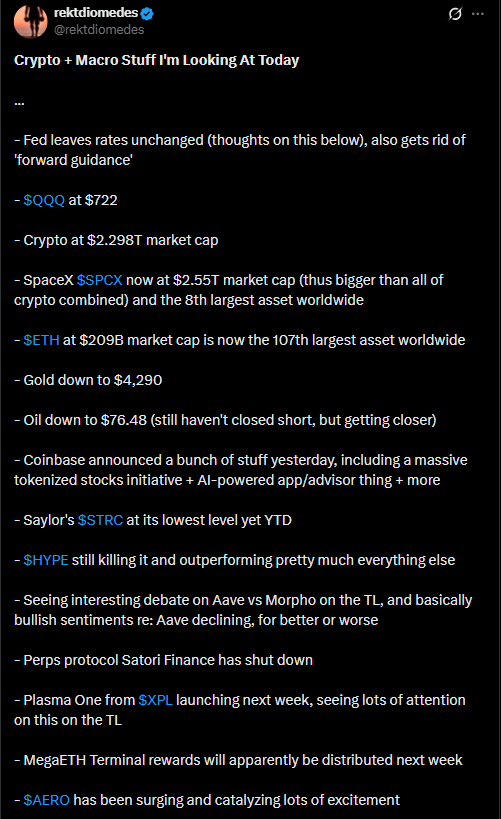Screen dimensions: 501x819
Task: Click the $XPL cashtag
Action: click(x=155, y=700)
